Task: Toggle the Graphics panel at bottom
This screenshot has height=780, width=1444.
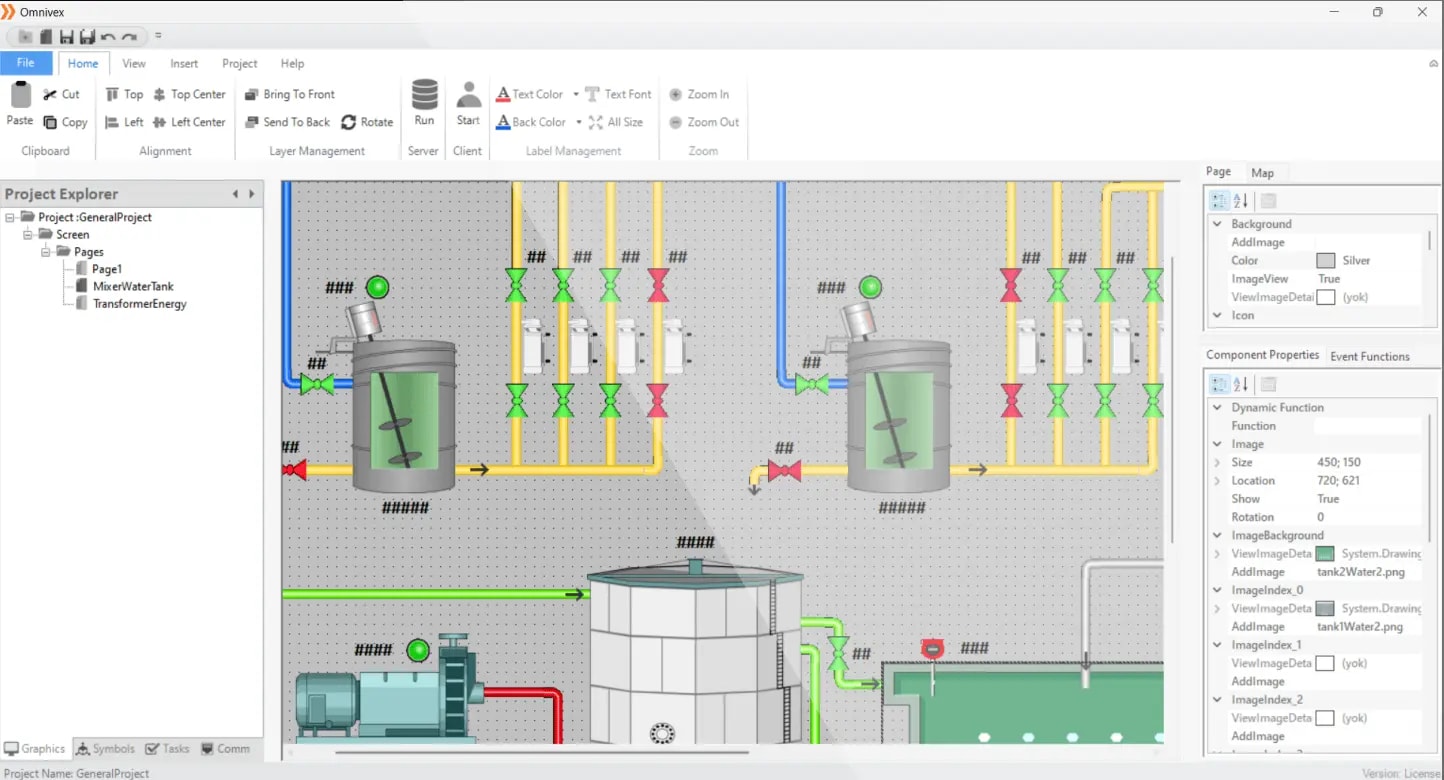Action: tap(35, 748)
